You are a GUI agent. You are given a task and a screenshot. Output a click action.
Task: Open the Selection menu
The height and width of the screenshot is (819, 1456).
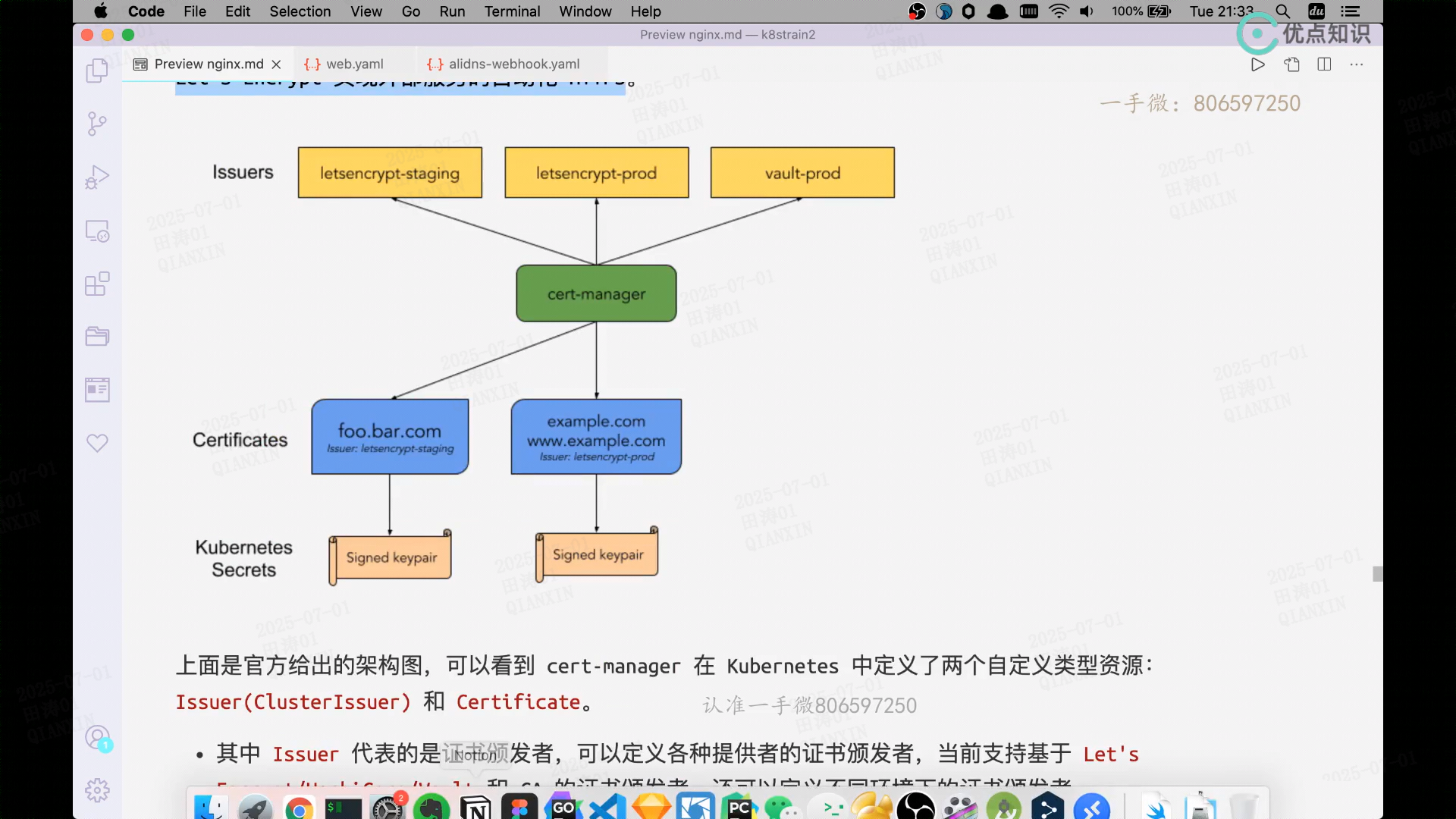click(300, 11)
